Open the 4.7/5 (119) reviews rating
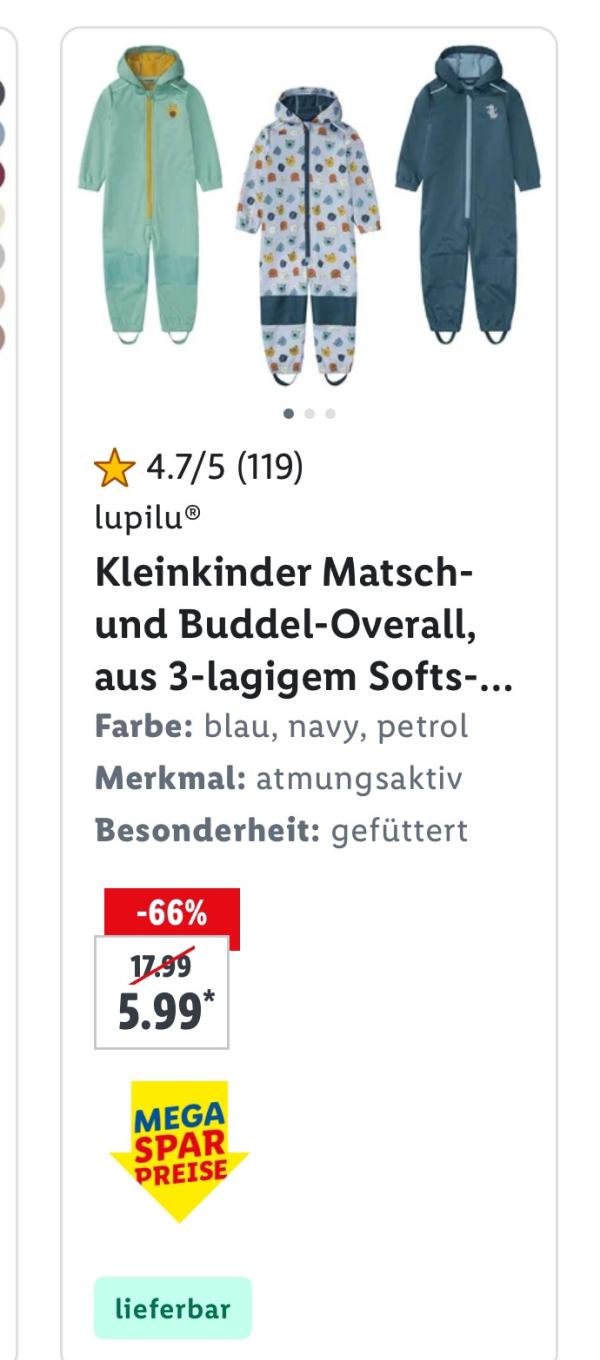 [224, 466]
